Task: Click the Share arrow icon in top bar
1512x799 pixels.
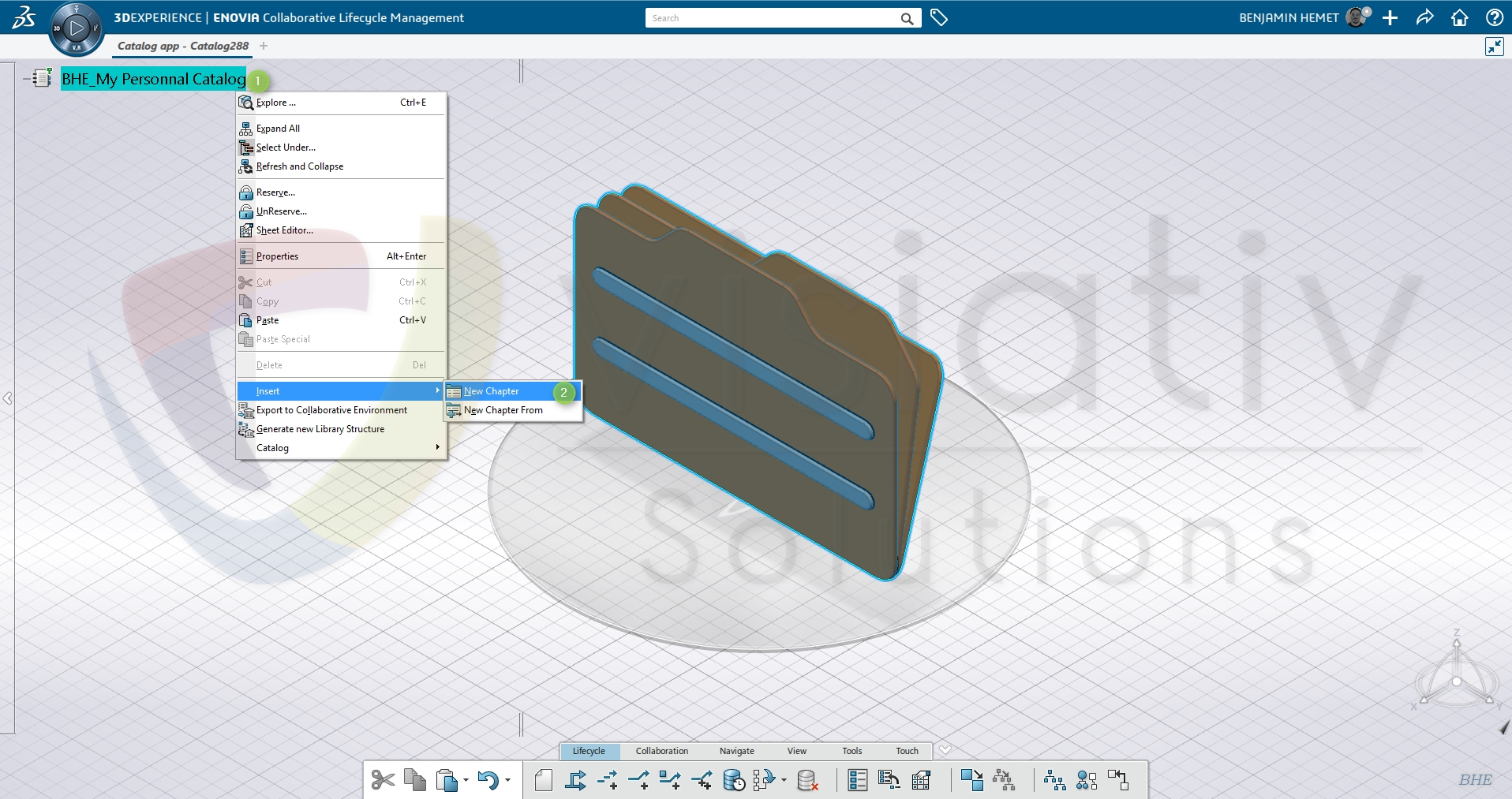Action: tap(1425, 17)
